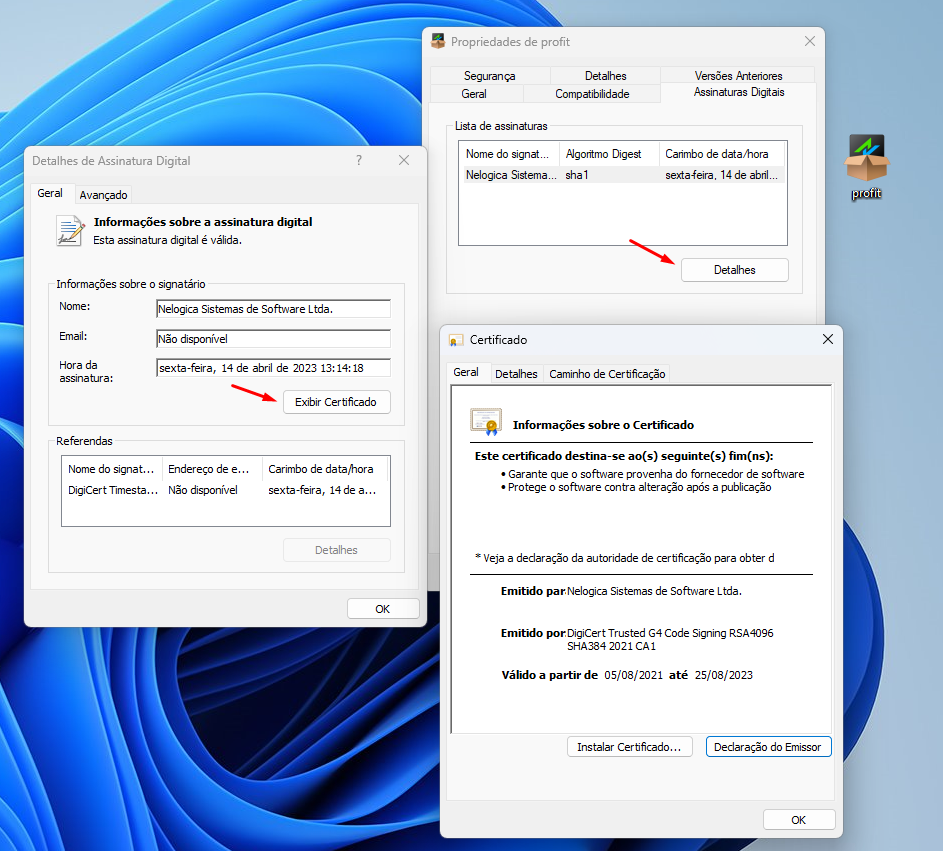Click the certificate ribbon icon beside Informações sobre o Certificado
This screenshot has width=943, height=851.
pyautogui.click(x=486, y=422)
